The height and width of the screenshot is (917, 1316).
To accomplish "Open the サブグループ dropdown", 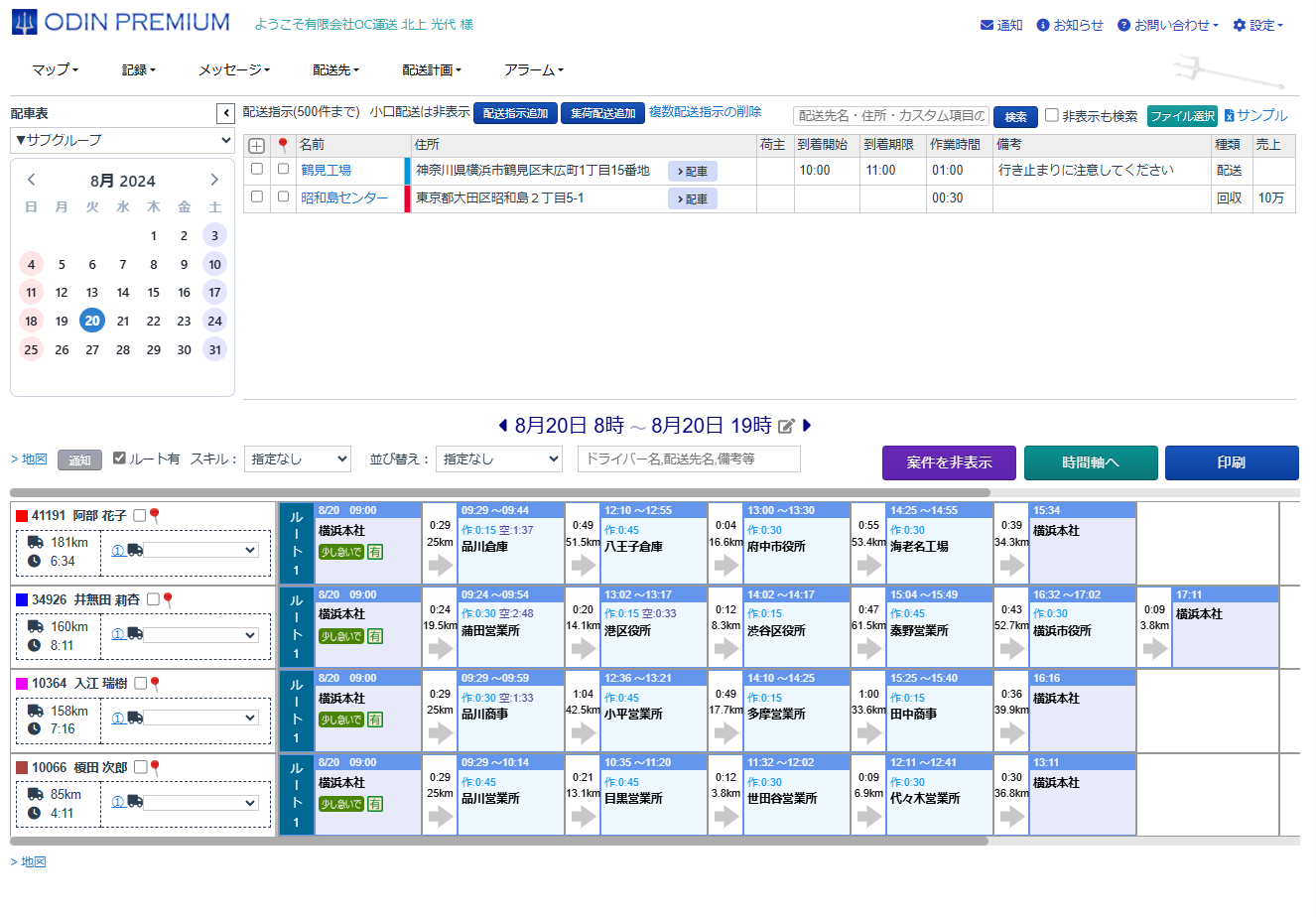I will pos(122,141).
